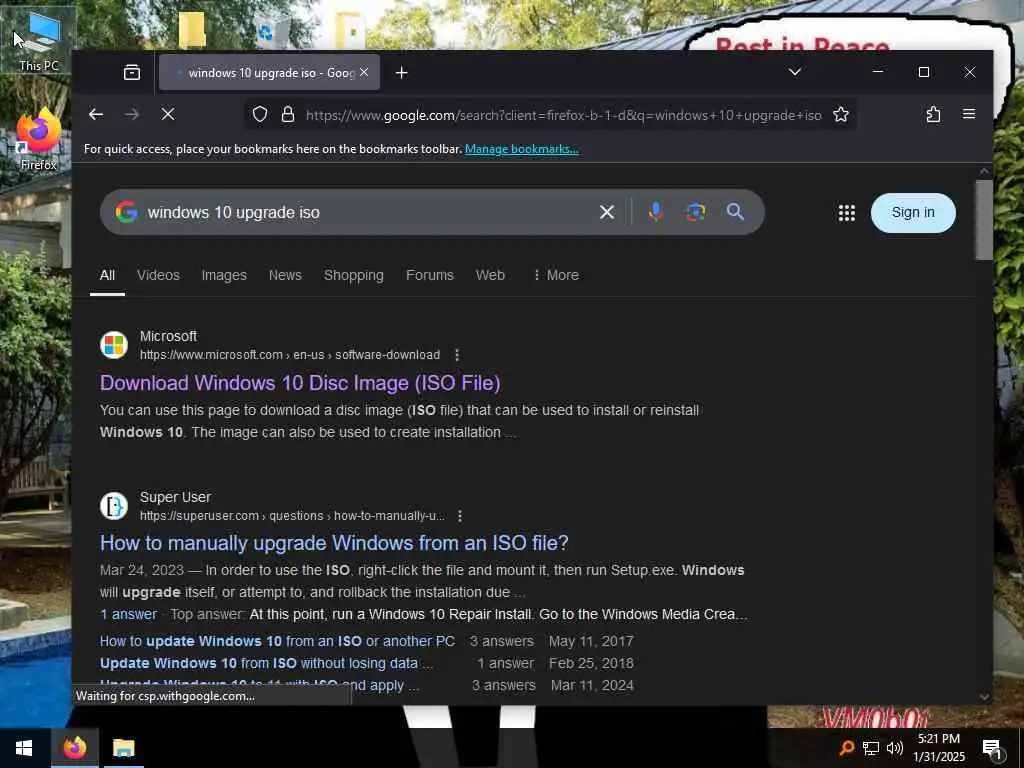Open options dots for Microsoft result
Screen dimensions: 1024x768
[x=457, y=355]
